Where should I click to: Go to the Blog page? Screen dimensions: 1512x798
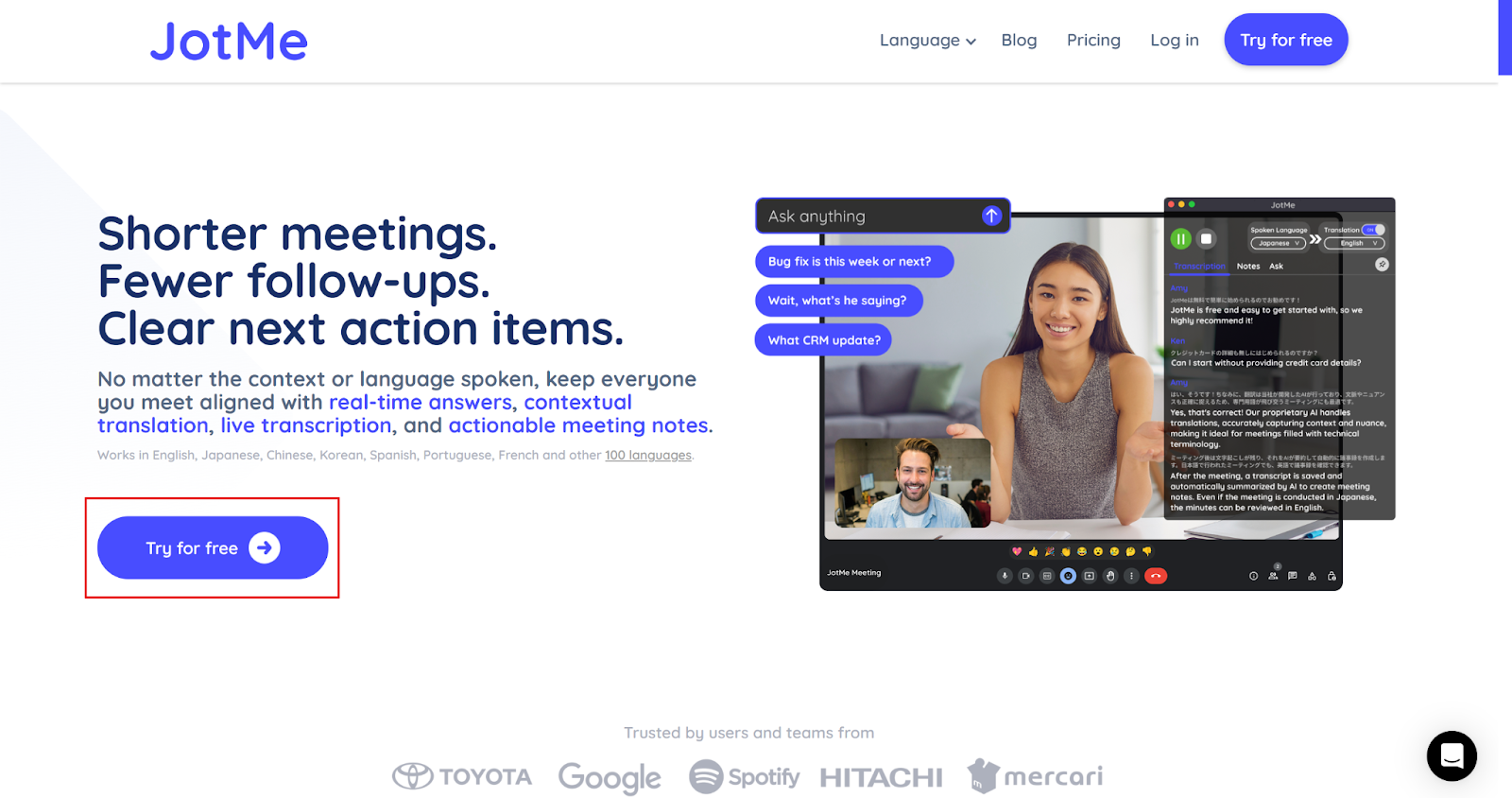[1019, 40]
